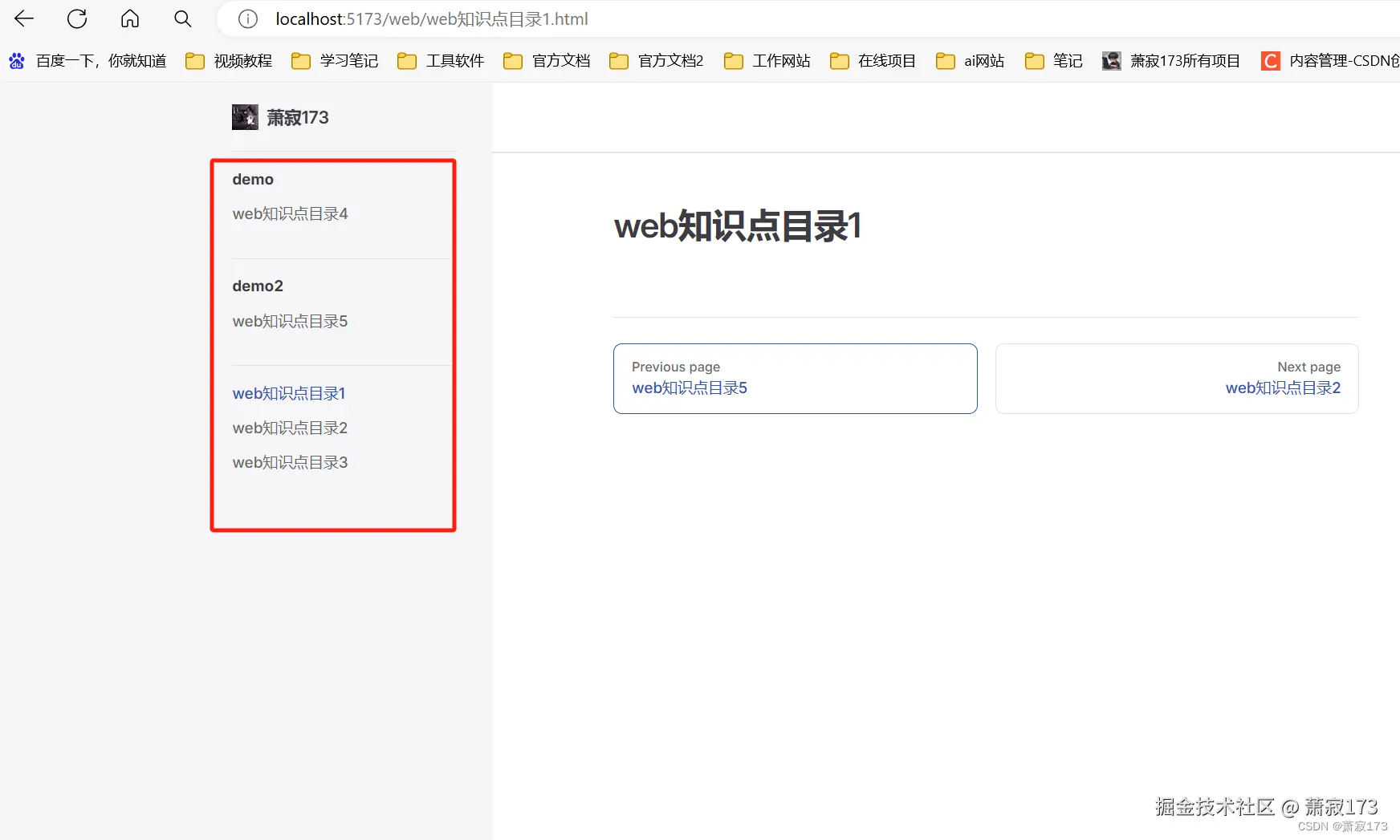Open the browser search
The image size is (1400, 840).
pyautogui.click(x=182, y=18)
